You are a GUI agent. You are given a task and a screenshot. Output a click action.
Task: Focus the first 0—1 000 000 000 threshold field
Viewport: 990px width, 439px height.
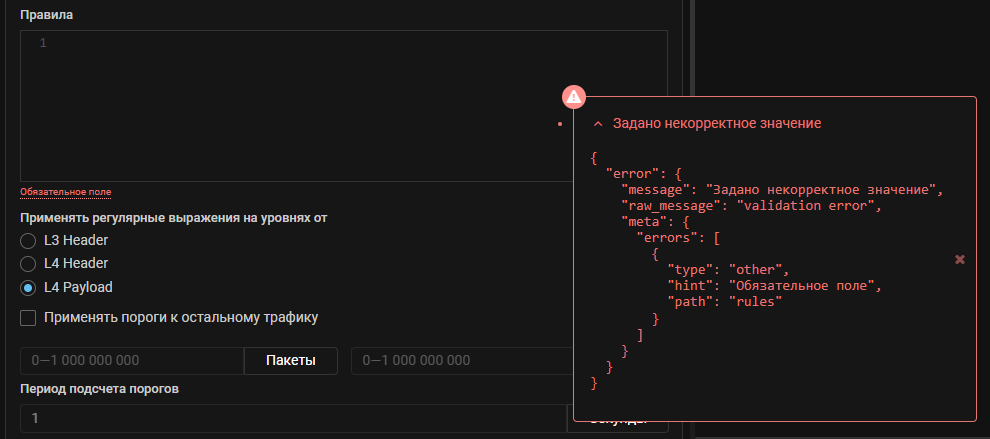click(132, 360)
